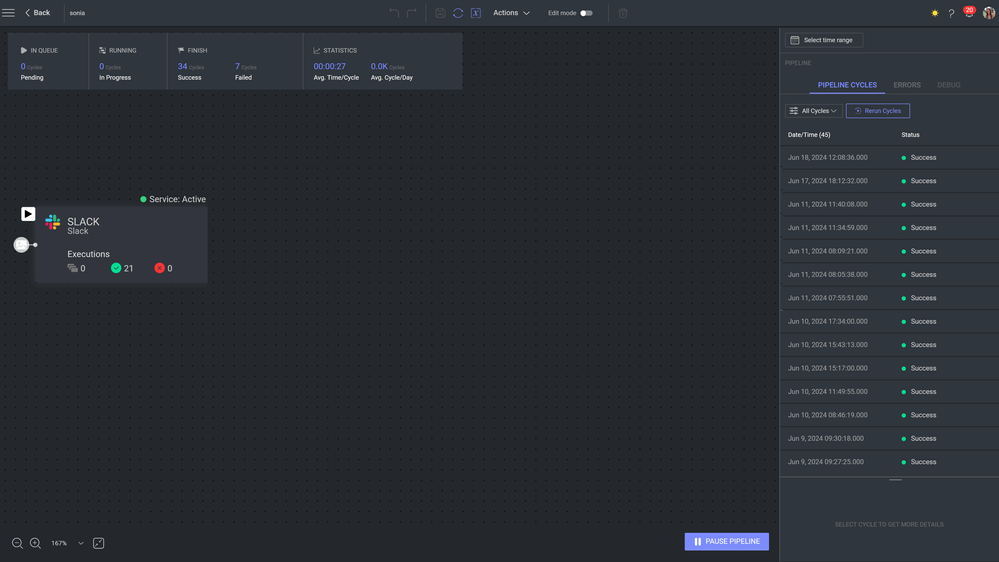This screenshot has width=999, height=562.
Task: Open the zoom level dropdown arrow
Action: [81, 544]
